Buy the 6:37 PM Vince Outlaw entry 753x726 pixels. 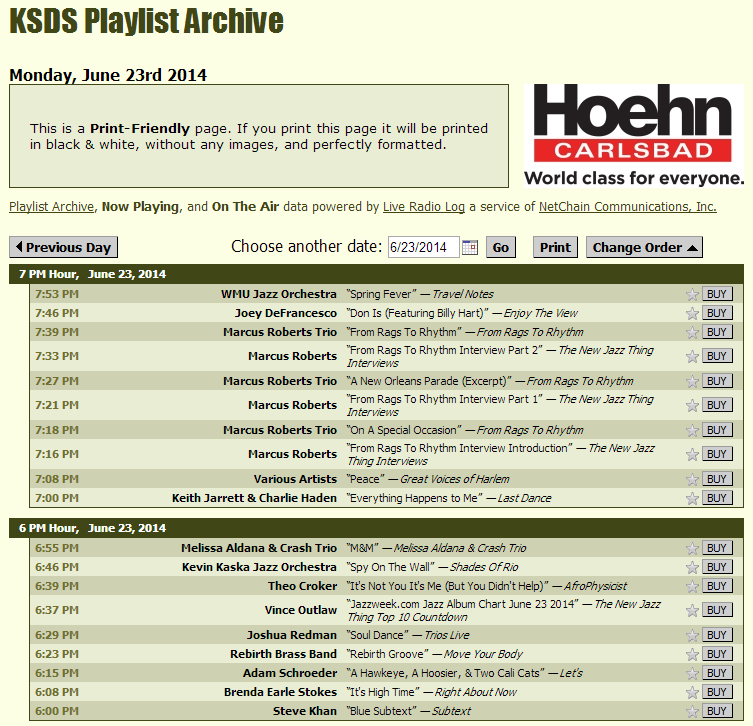[x=717, y=610]
